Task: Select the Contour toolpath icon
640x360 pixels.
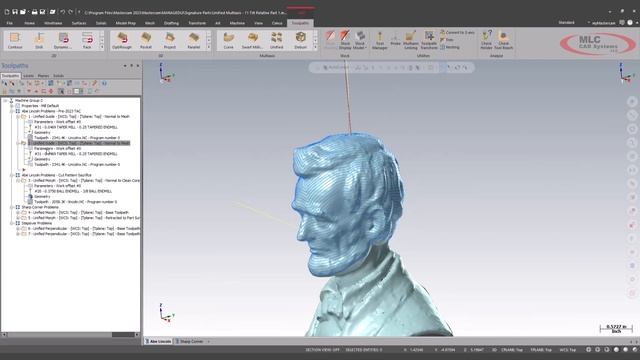Action: click(x=15, y=40)
